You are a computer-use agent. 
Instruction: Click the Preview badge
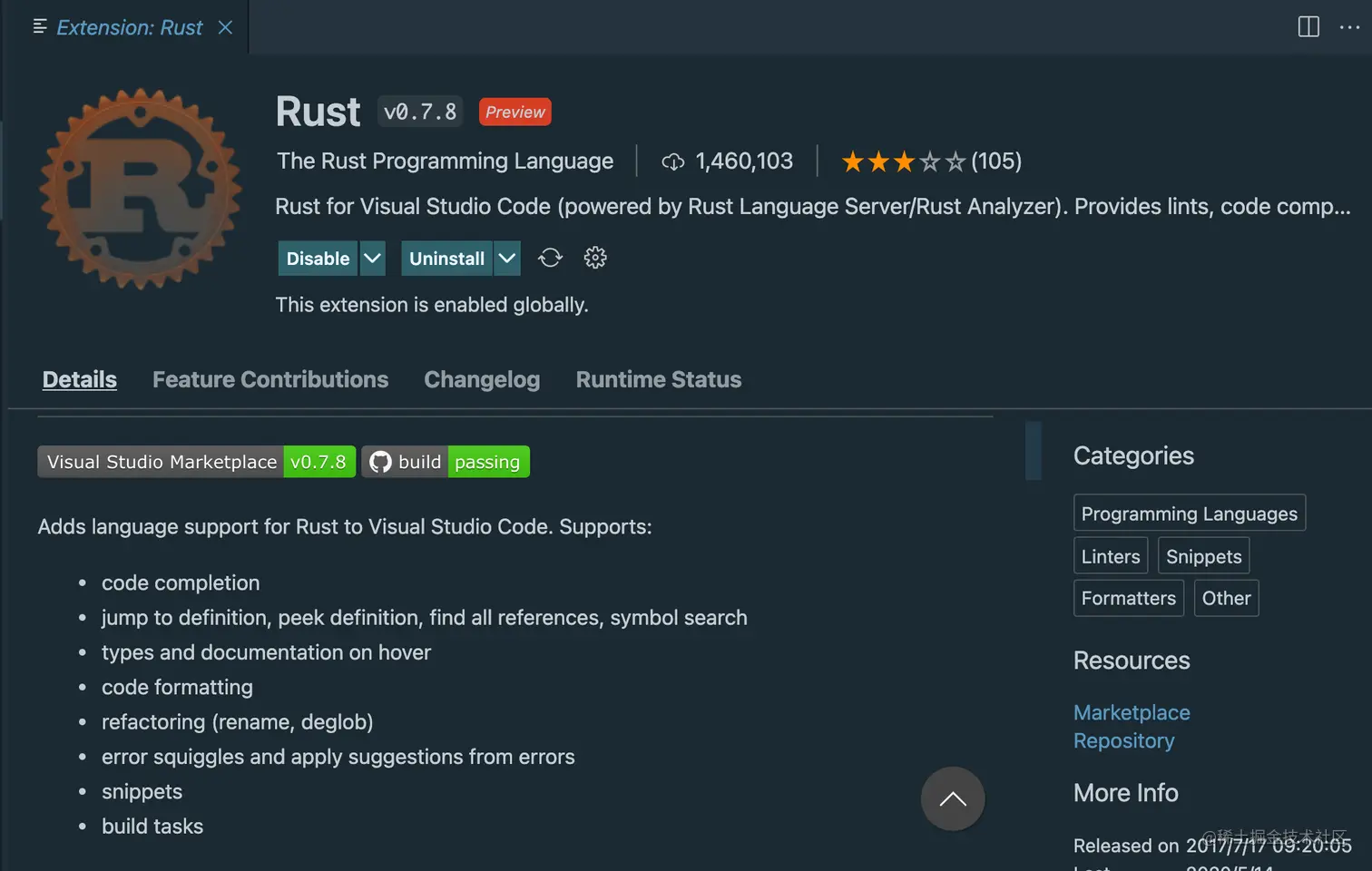[x=514, y=112]
